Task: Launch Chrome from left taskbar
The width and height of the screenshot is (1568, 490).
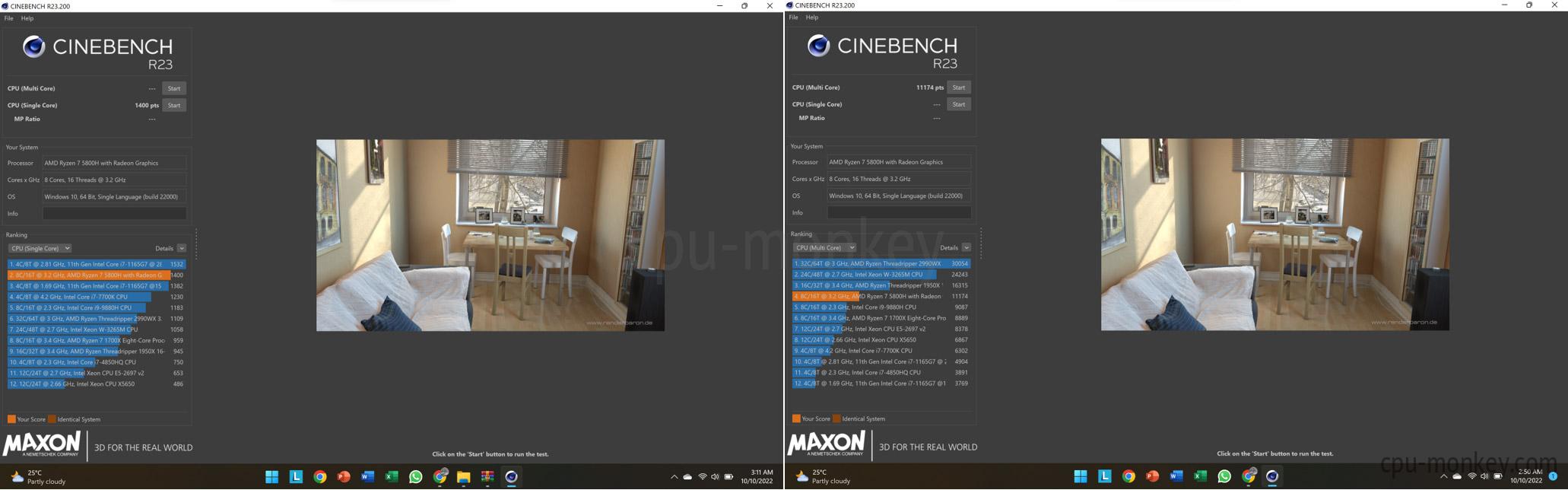Action: tap(320, 477)
